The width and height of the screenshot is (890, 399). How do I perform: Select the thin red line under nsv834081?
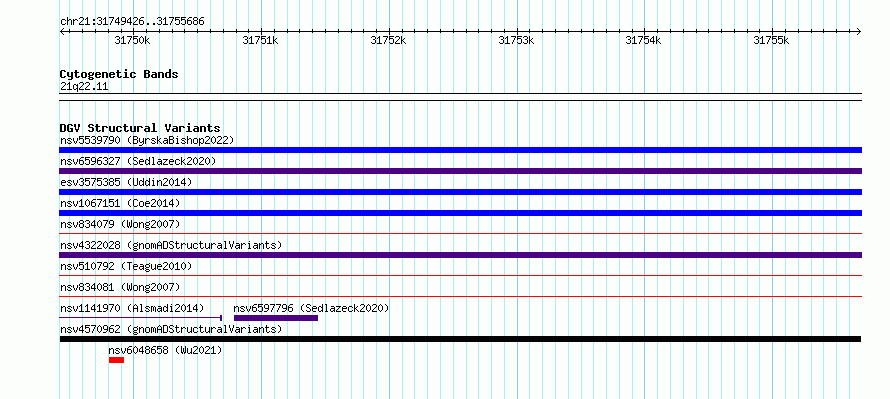click(460, 296)
